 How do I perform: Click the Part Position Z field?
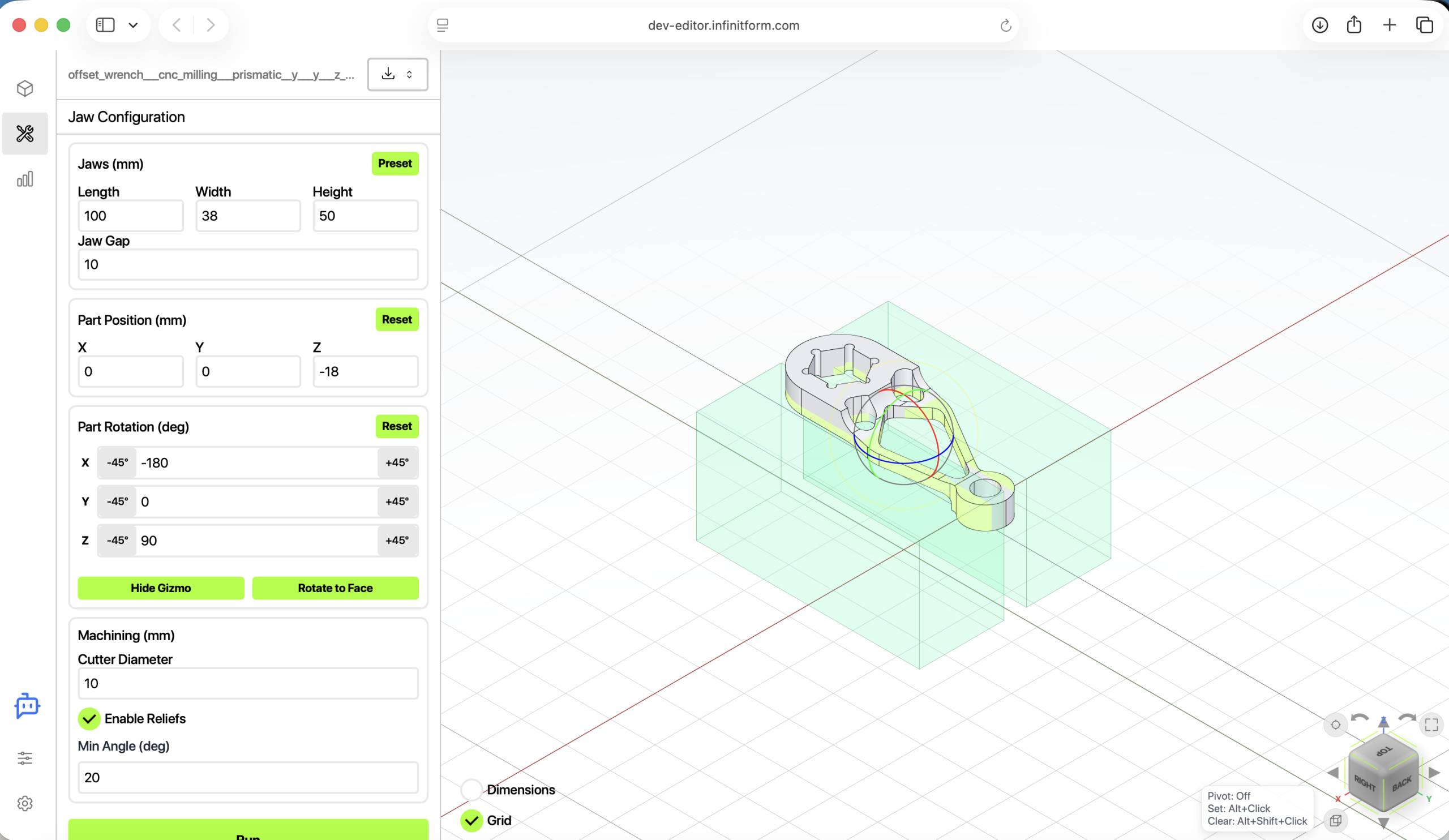[x=366, y=371]
